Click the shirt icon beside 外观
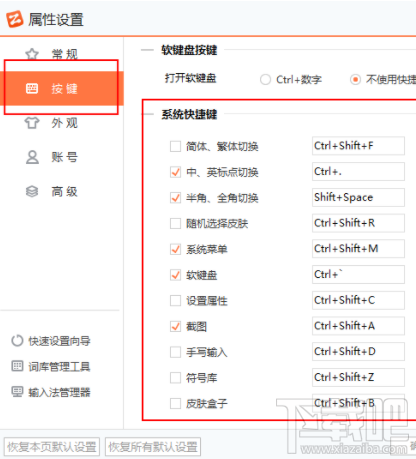416x459 pixels. tap(32, 123)
